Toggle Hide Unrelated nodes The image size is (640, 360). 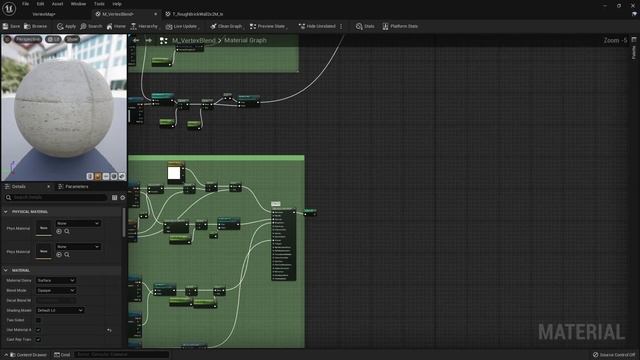317,26
